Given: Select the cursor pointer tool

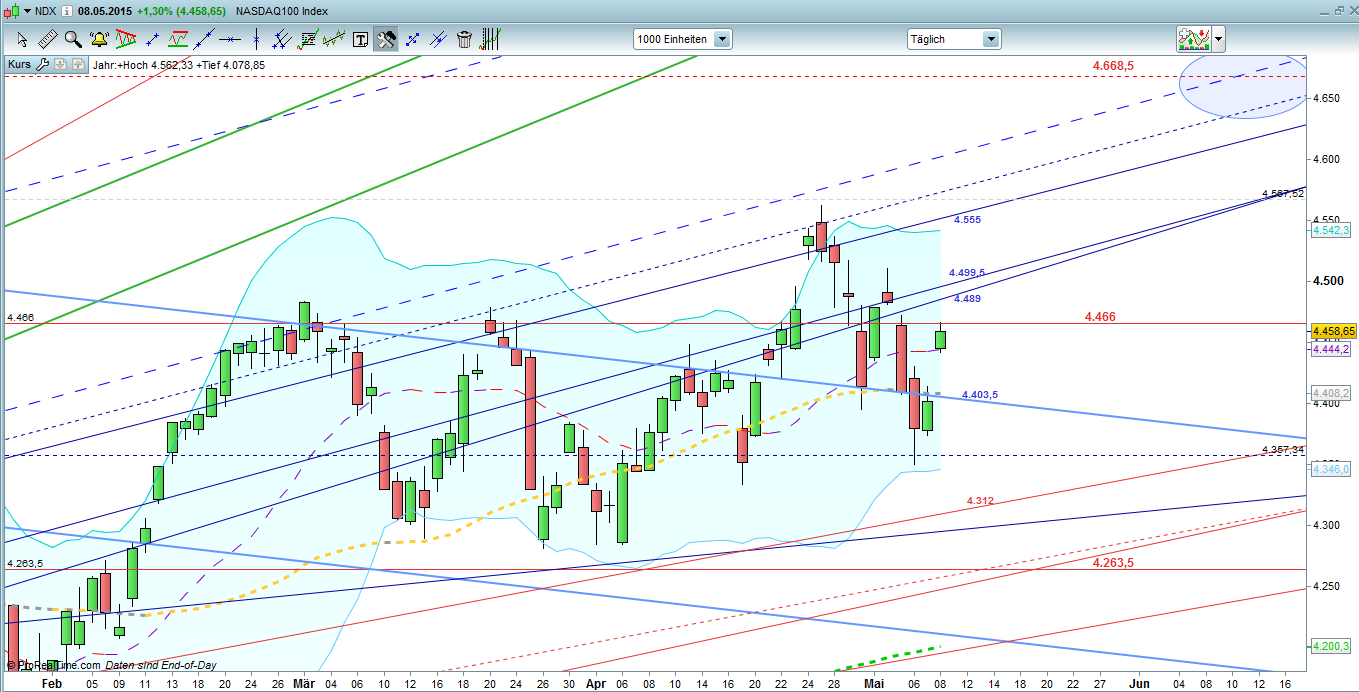Looking at the screenshot, I should tap(22, 39).
